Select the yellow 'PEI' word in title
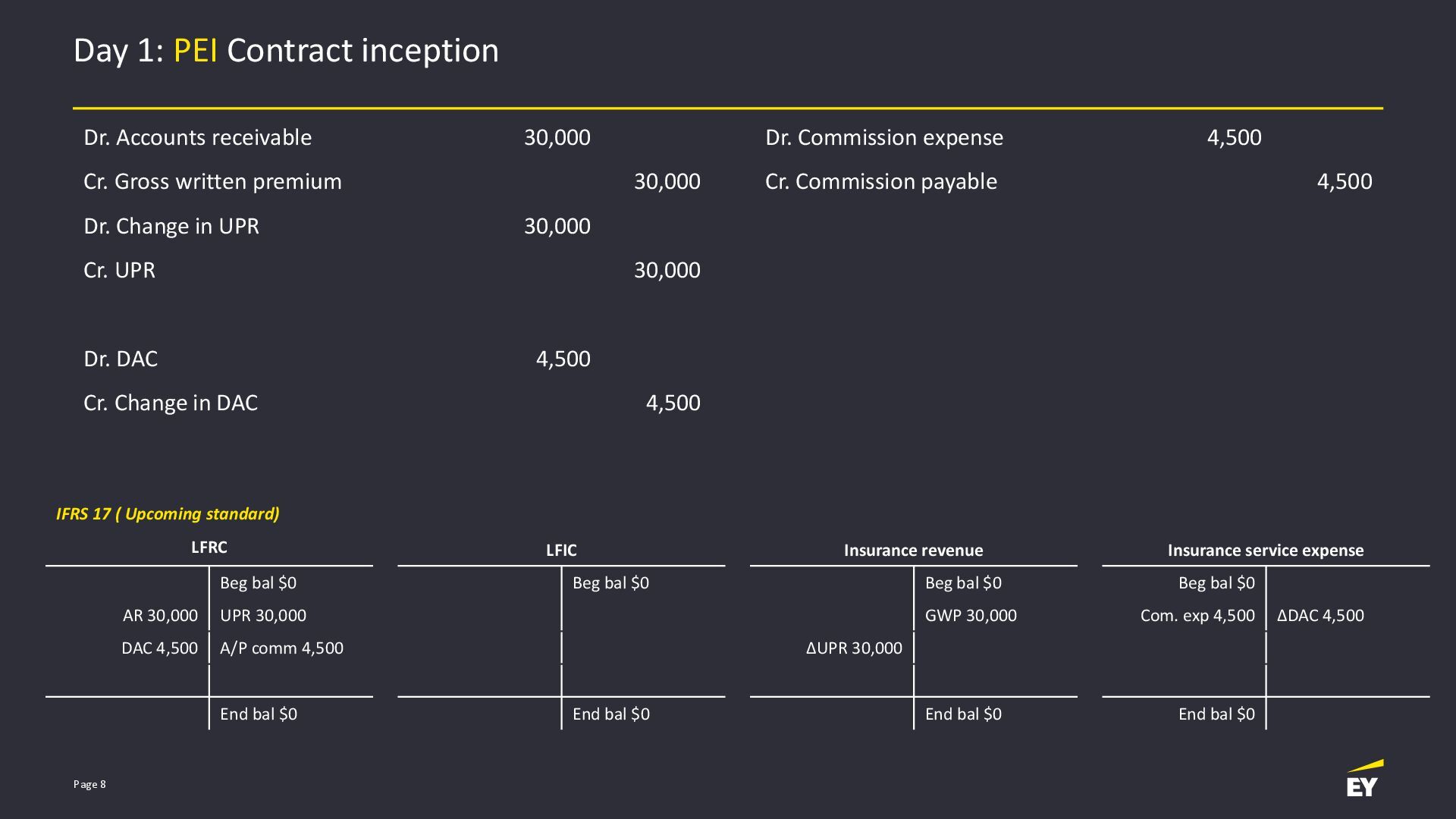This screenshot has width=1456, height=819. pos(195,51)
